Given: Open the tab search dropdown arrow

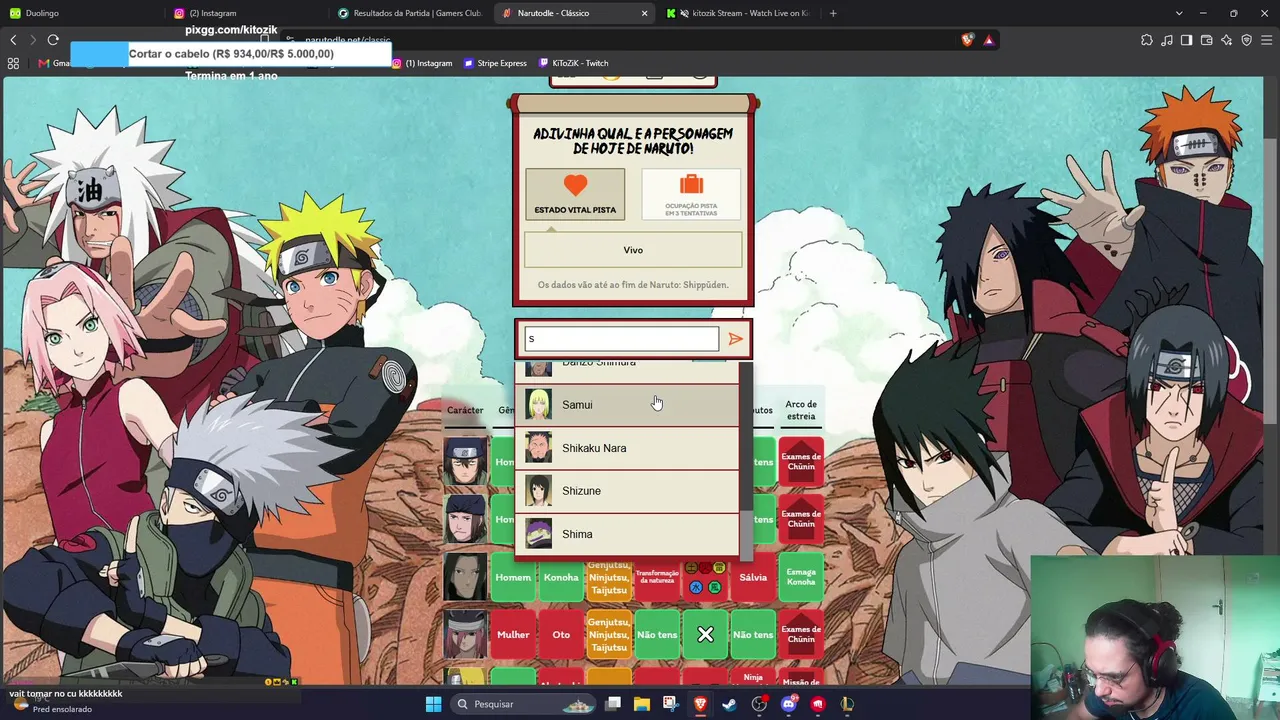Looking at the screenshot, I should pyautogui.click(x=1179, y=13).
